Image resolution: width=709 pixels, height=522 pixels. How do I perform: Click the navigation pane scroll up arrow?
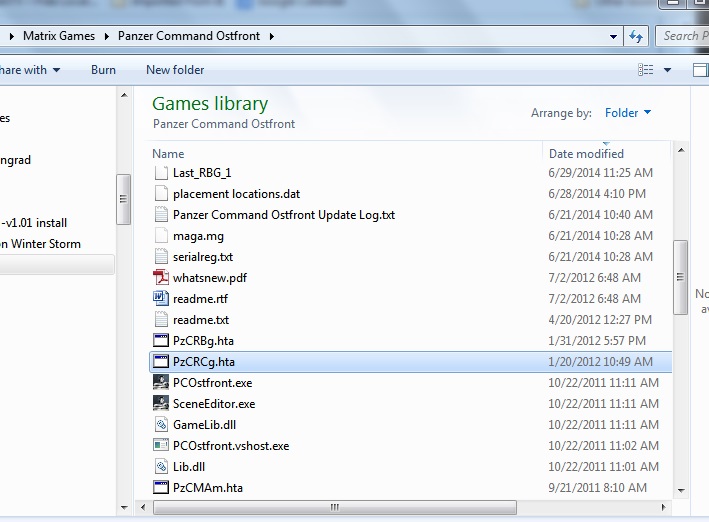pos(124,95)
